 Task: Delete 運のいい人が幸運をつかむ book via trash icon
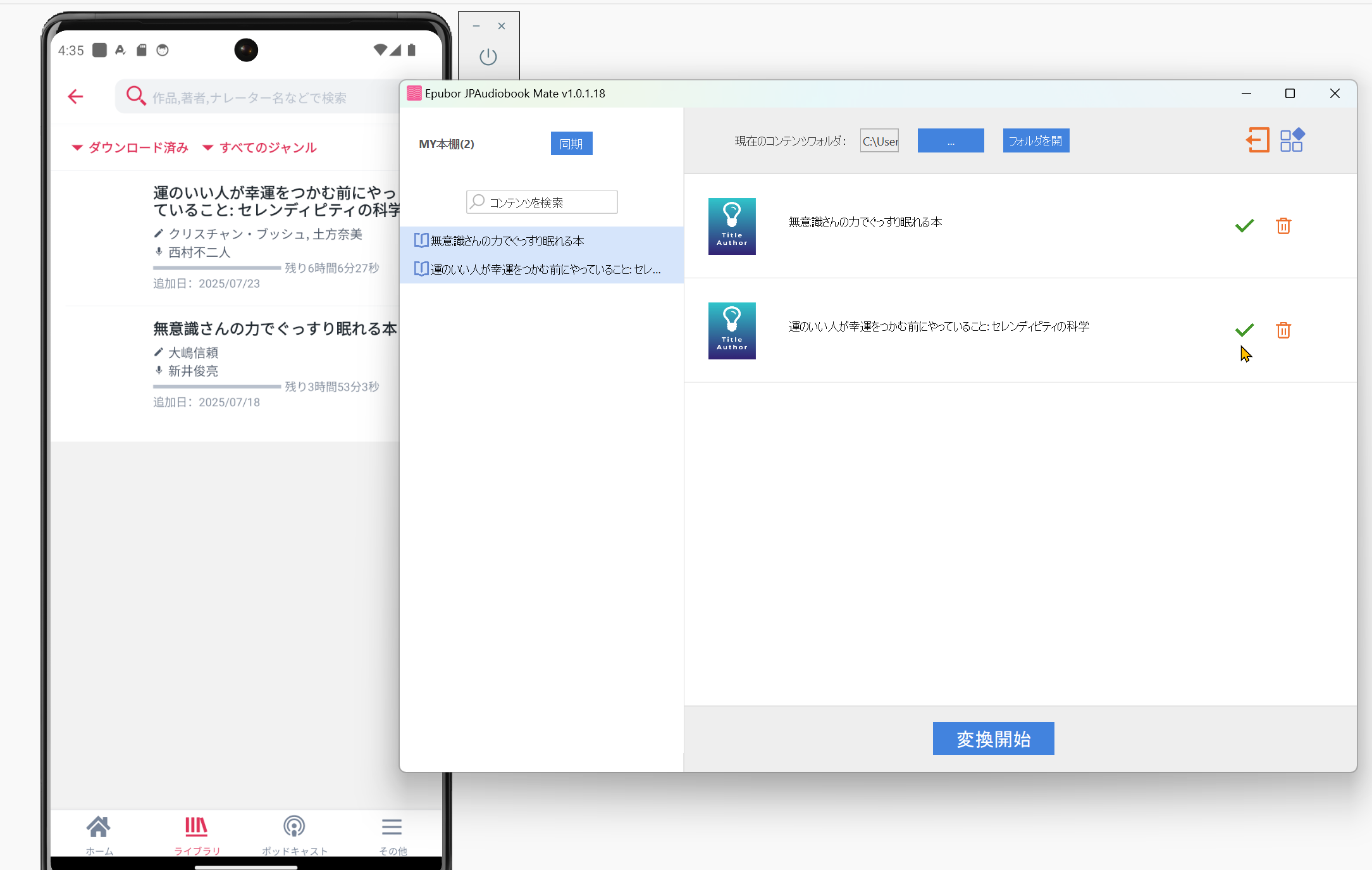(x=1283, y=330)
